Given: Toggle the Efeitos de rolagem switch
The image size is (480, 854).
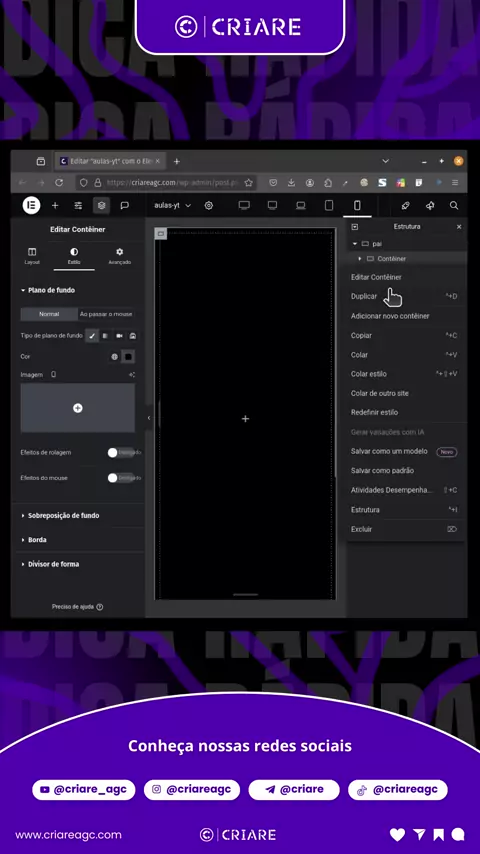Looking at the screenshot, I should pyautogui.click(x=121, y=453).
